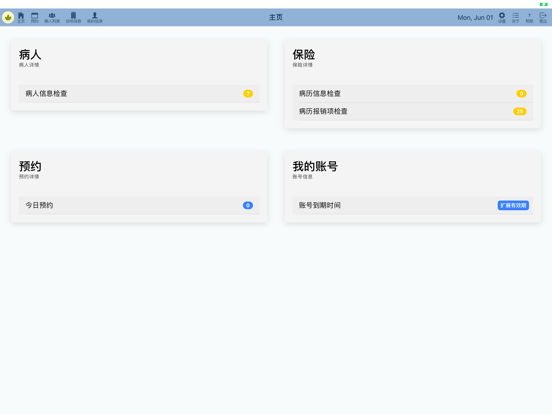
Task: Click the 主页 page title in header
Action: pos(276,17)
